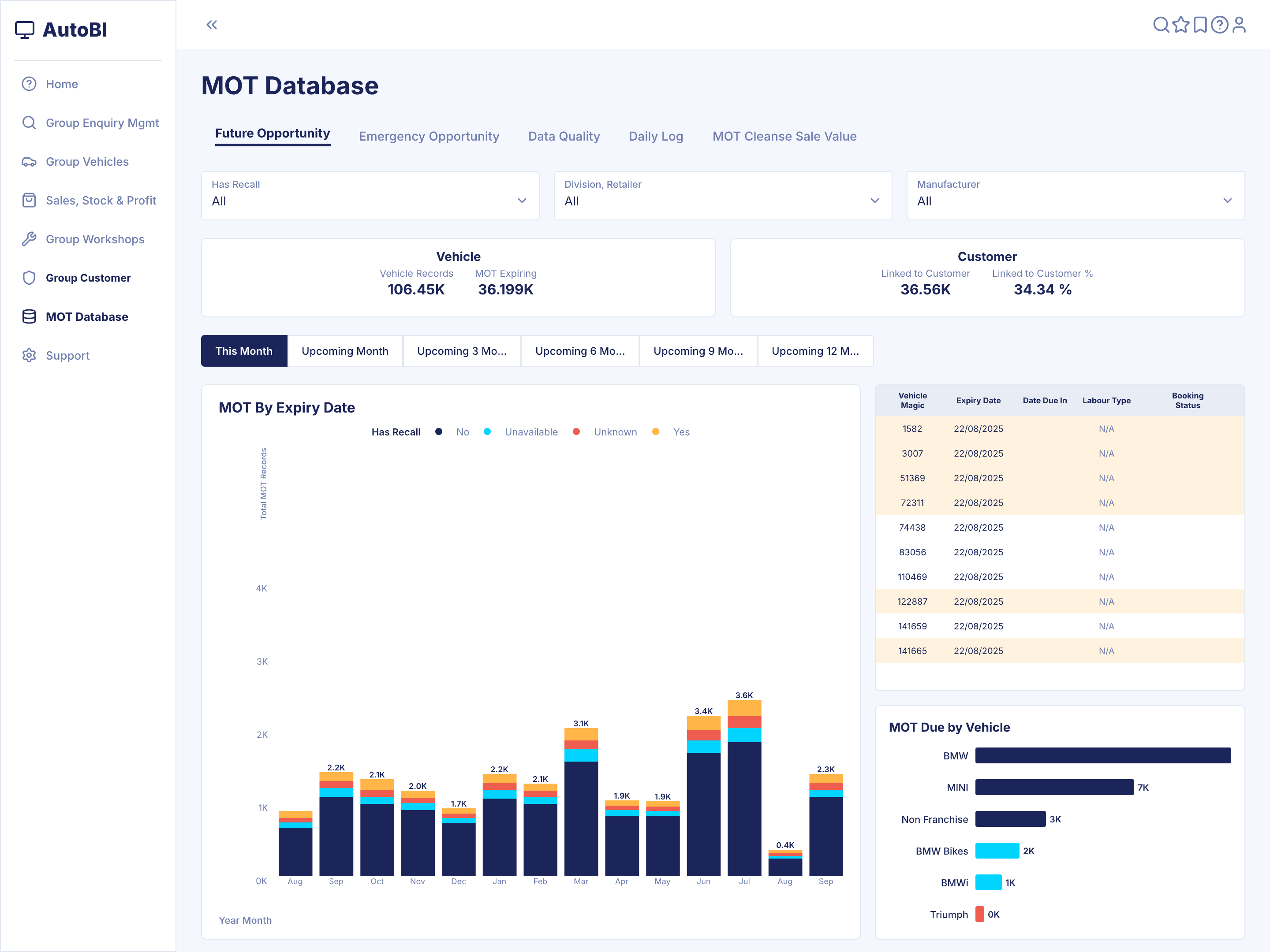Select the Upcoming 12 Months toggle

point(815,351)
